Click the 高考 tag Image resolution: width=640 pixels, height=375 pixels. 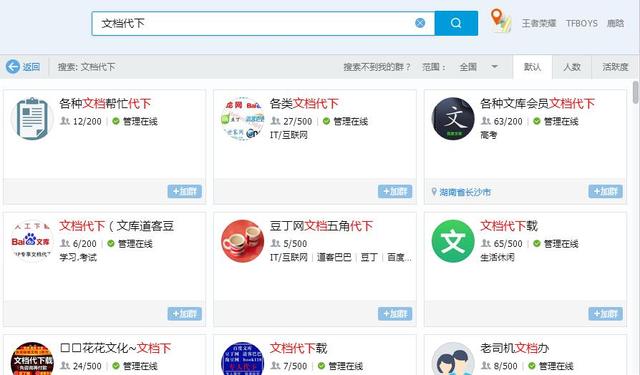(x=489, y=135)
